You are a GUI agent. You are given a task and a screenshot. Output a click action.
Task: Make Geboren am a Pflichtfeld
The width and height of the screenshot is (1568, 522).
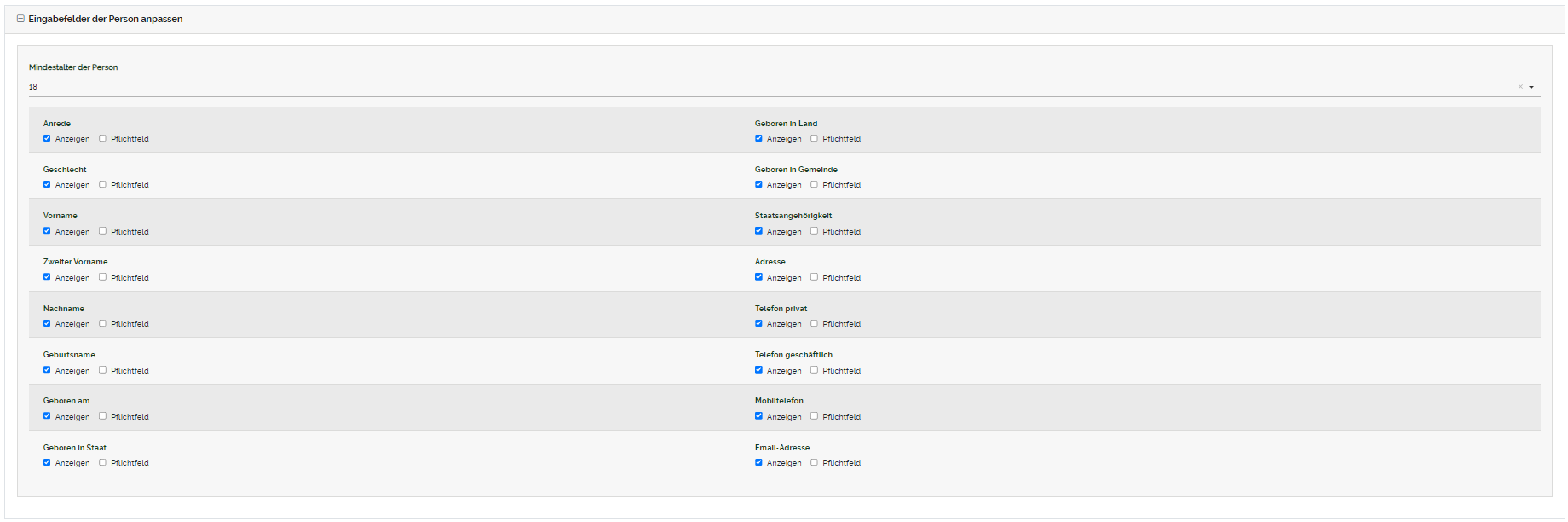click(102, 416)
